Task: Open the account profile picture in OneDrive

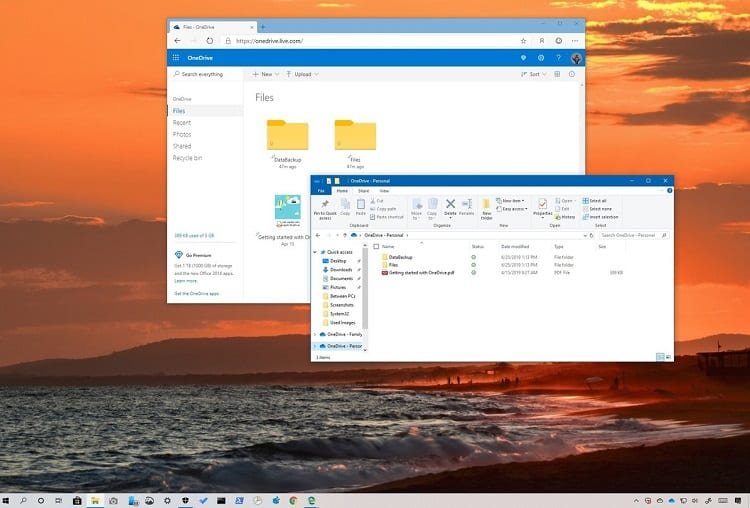Action: [576, 58]
